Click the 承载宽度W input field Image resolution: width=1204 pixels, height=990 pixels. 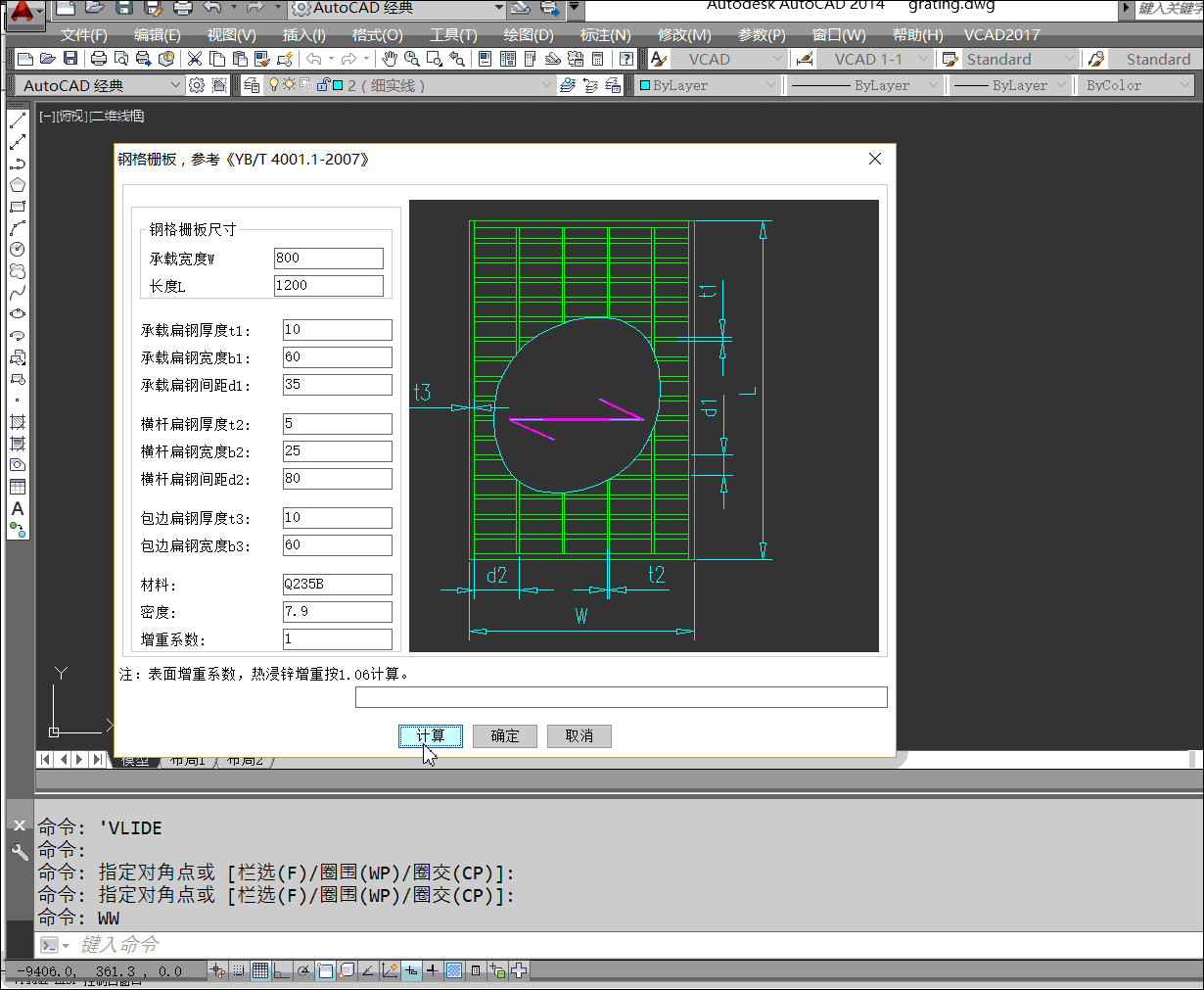[x=328, y=259]
